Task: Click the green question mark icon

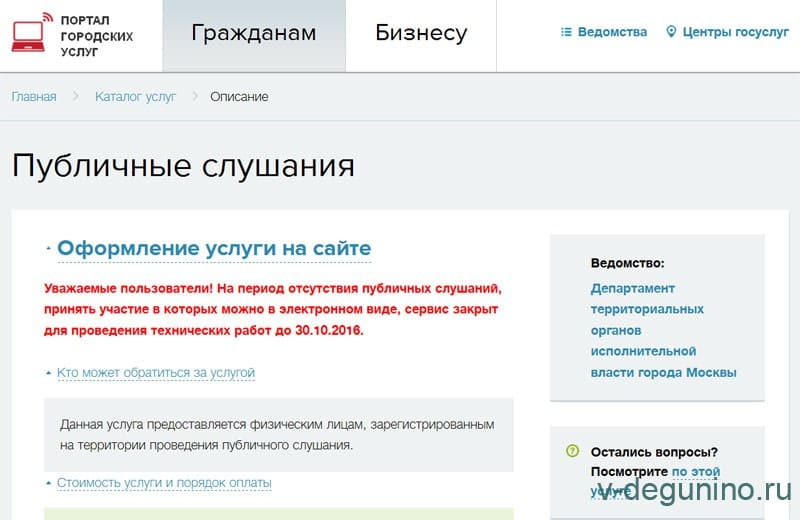Action: [x=572, y=451]
